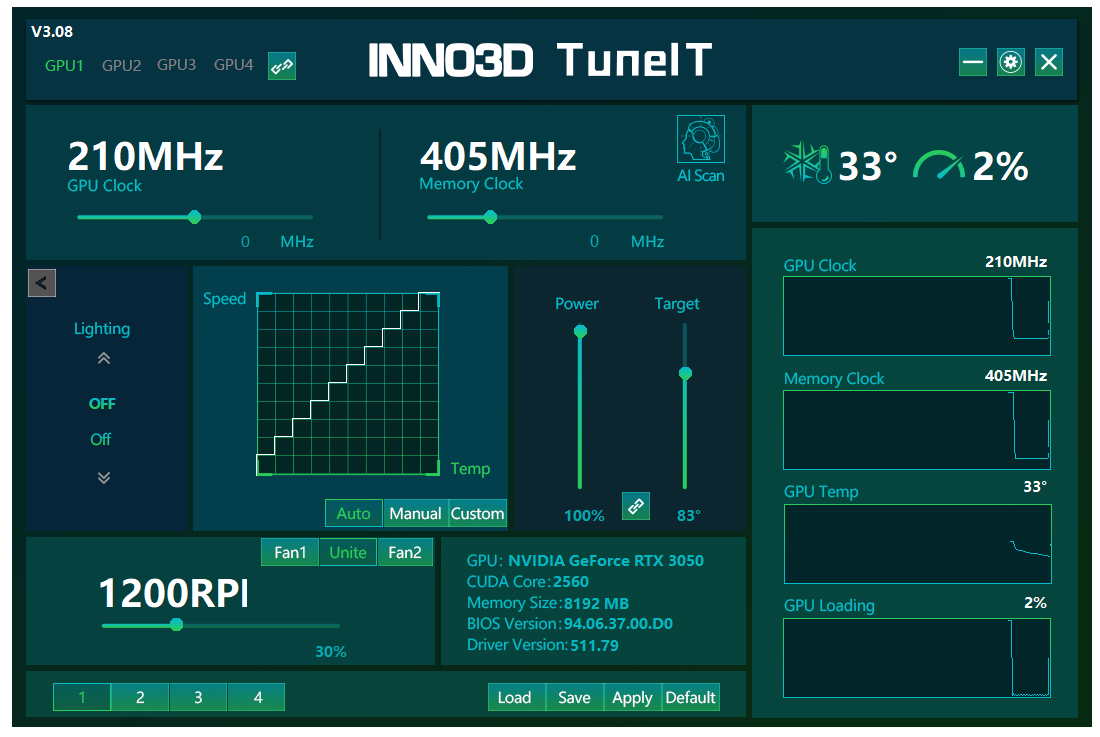Click the GPU Temp history graph
Screen dimensions: 1100x737
coord(917,543)
